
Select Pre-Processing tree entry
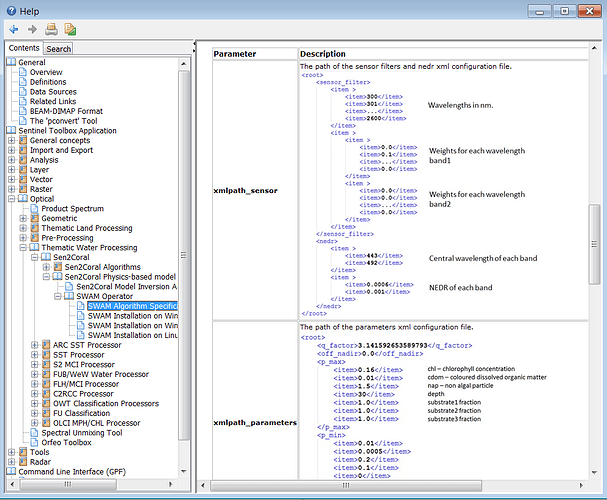(x=67, y=238)
